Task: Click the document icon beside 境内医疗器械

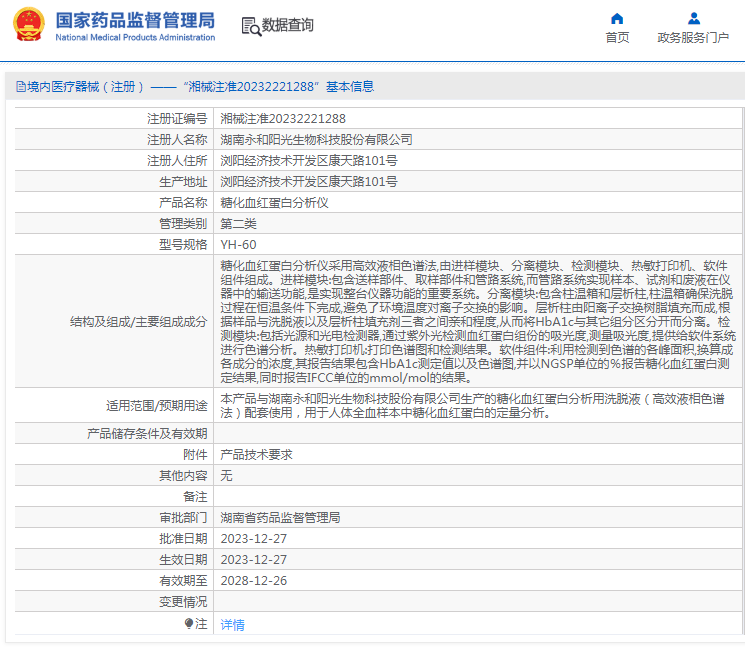Action: point(20,86)
